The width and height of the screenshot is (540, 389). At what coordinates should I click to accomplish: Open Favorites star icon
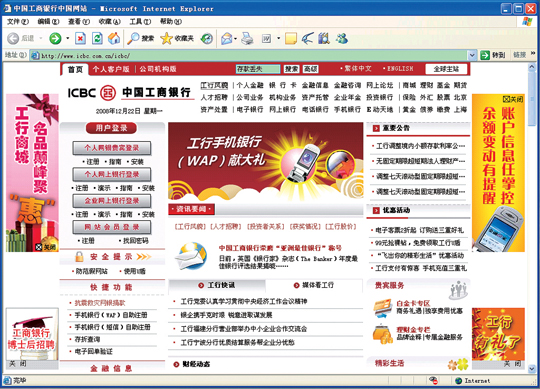click(x=166, y=38)
